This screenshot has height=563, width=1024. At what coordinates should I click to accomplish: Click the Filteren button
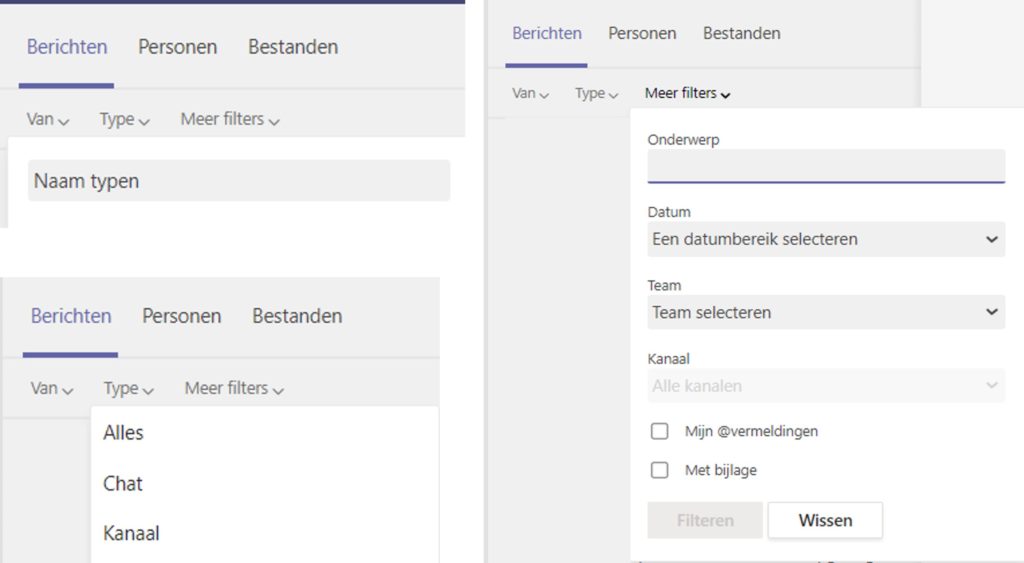pyautogui.click(x=705, y=521)
